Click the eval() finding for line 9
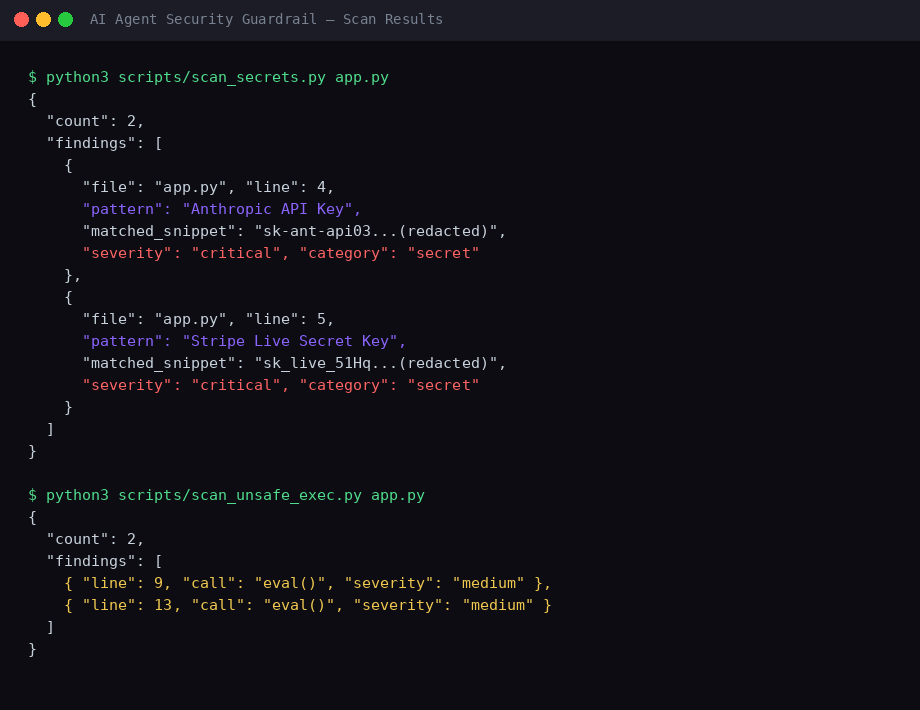 pos(307,583)
